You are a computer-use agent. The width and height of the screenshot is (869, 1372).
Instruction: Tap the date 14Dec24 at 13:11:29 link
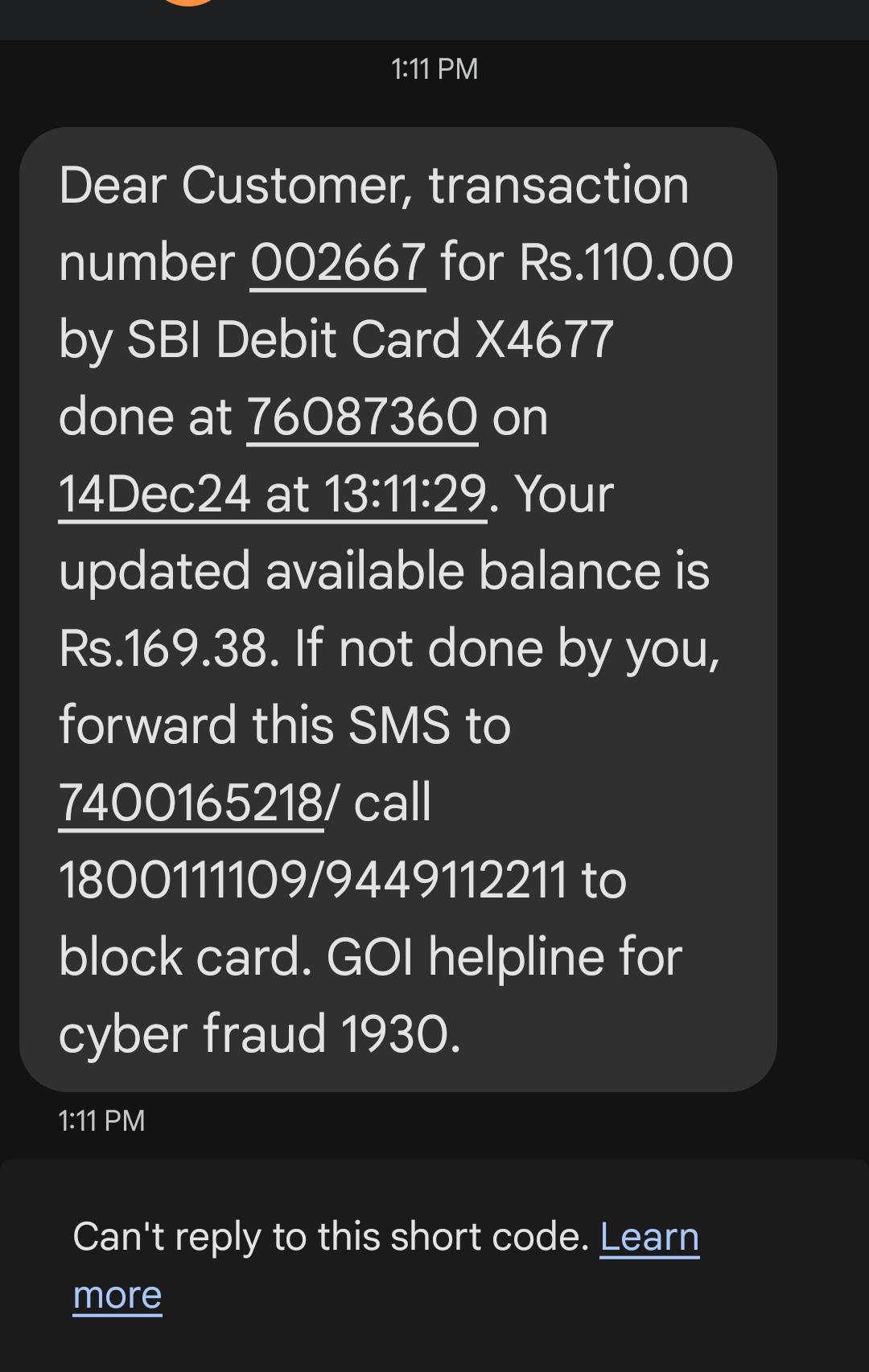pyautogui.click(x=272, y=494)
